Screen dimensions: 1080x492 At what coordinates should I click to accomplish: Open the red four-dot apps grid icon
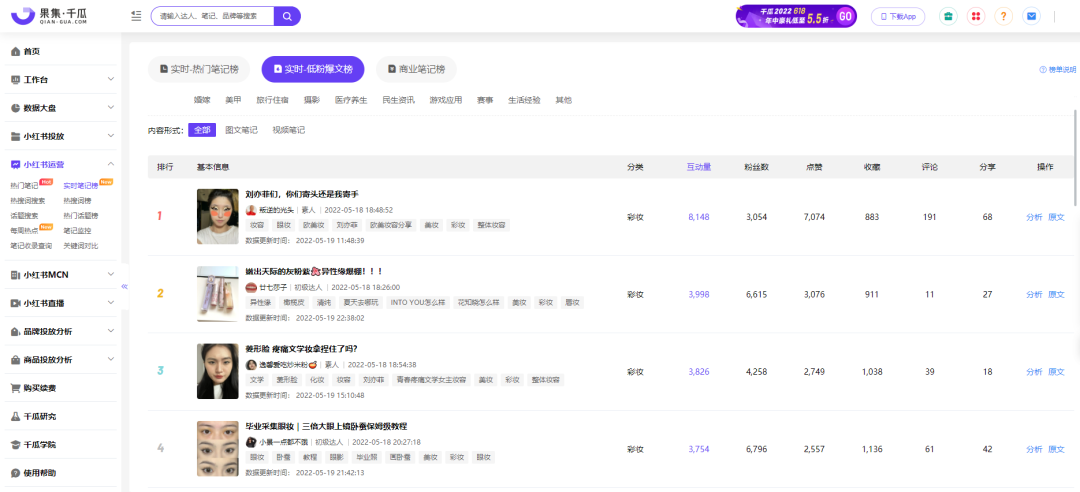pos(976,16)
